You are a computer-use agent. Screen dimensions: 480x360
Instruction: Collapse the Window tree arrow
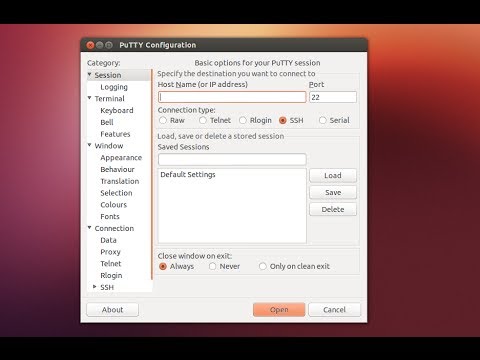click(90, 145)
